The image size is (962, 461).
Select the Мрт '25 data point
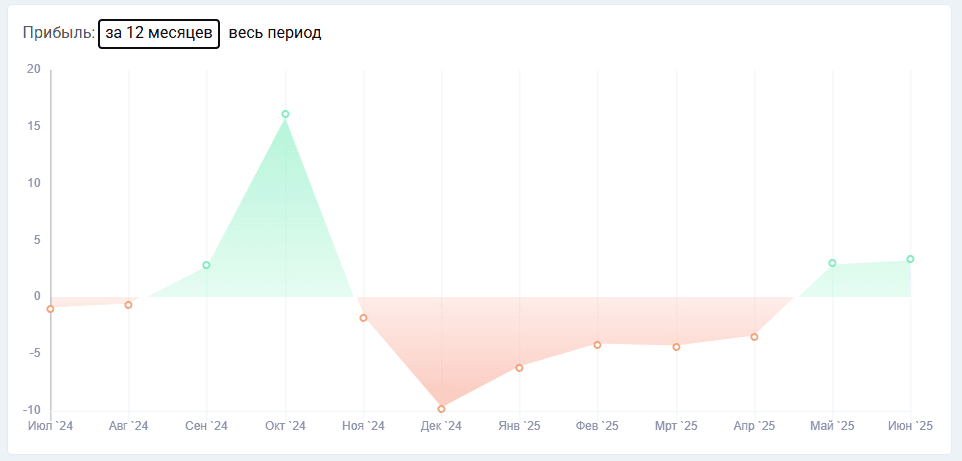(x=676, y=347)
